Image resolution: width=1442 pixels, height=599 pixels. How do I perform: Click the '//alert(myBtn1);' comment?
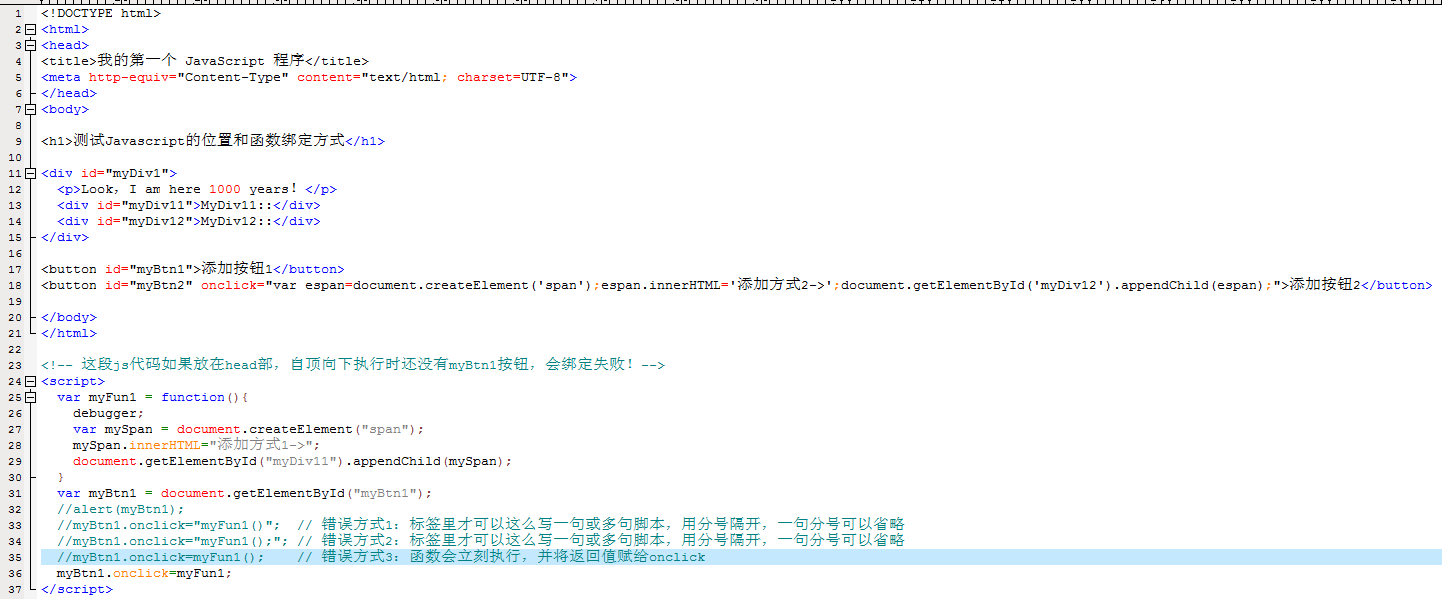(121, 510)
